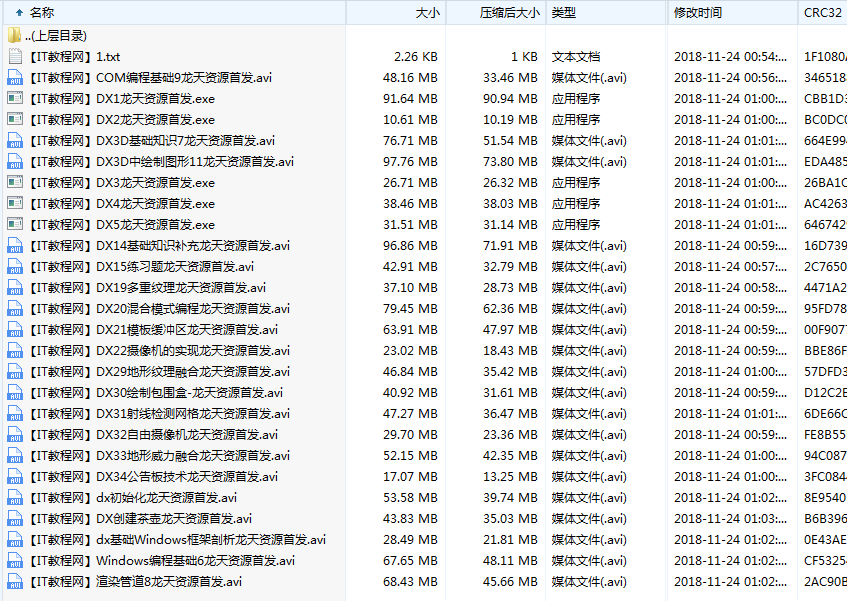
Task: Click the exe icon of DX5龙天资源首发.exe
Action: 13,224
